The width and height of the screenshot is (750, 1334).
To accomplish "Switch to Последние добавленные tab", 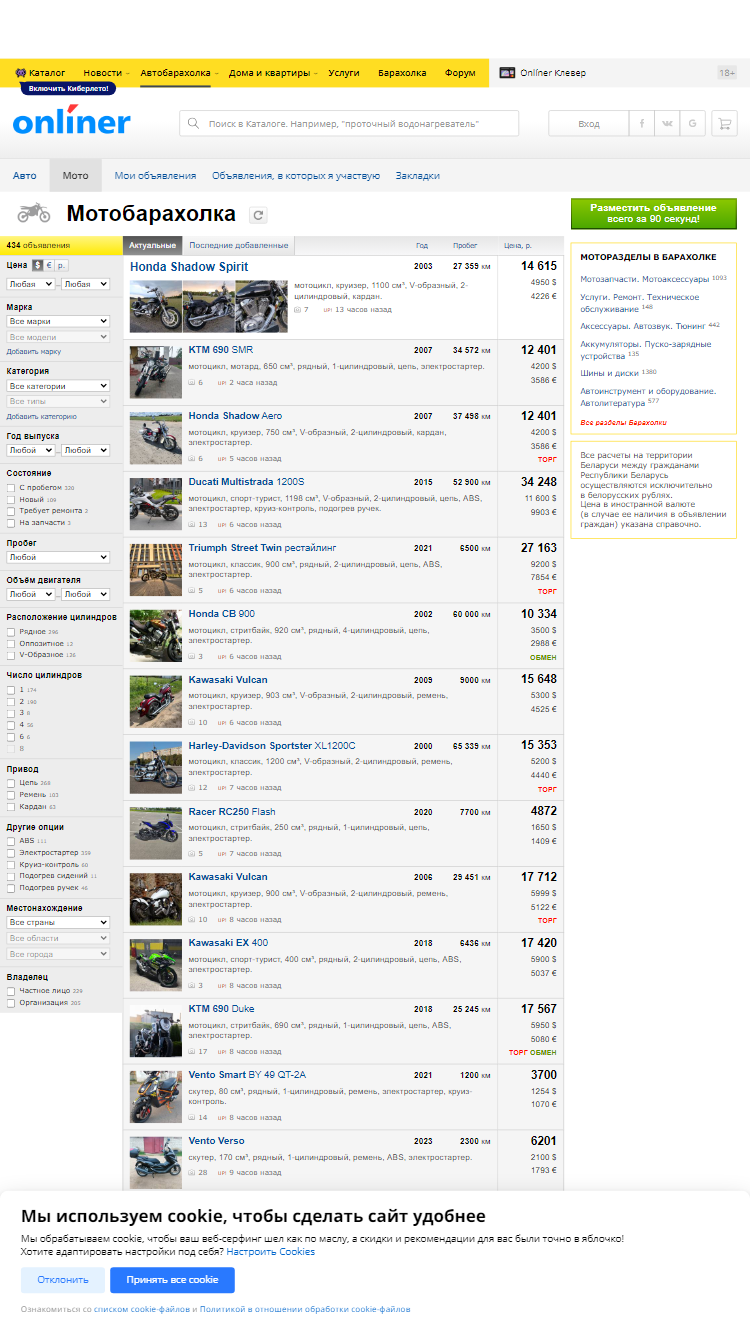I will [238, 245].
